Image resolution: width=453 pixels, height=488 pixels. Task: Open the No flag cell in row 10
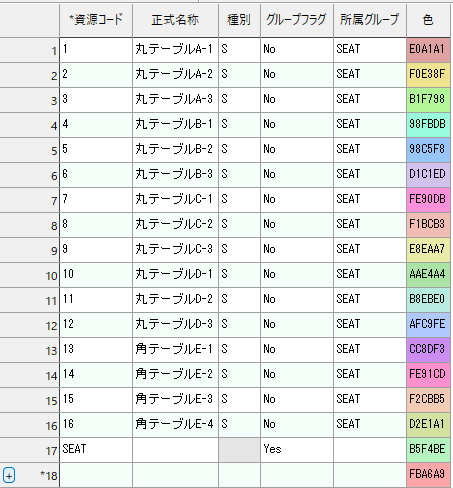click(297, 274)
